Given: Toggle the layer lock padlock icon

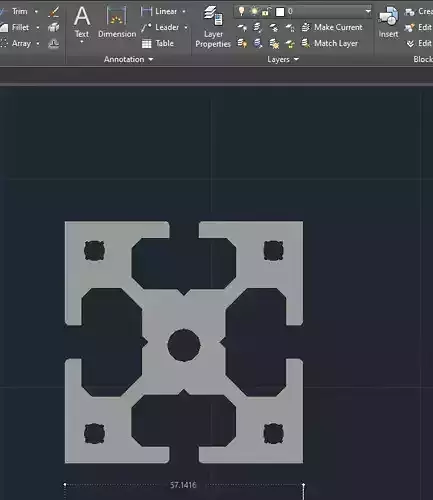Looking at the screenshot, I should pos(266,12).
